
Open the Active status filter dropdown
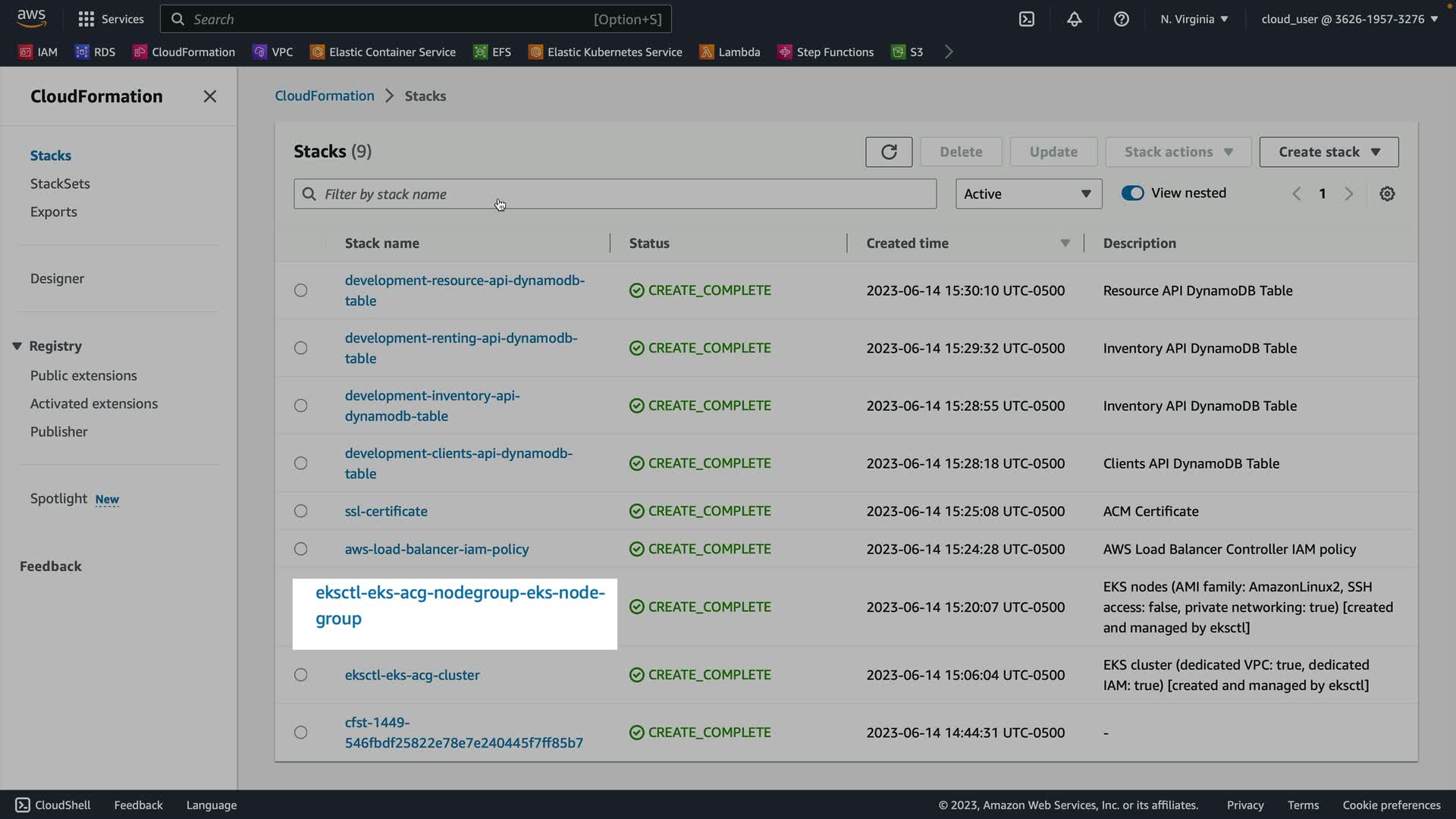point(1028,194)
